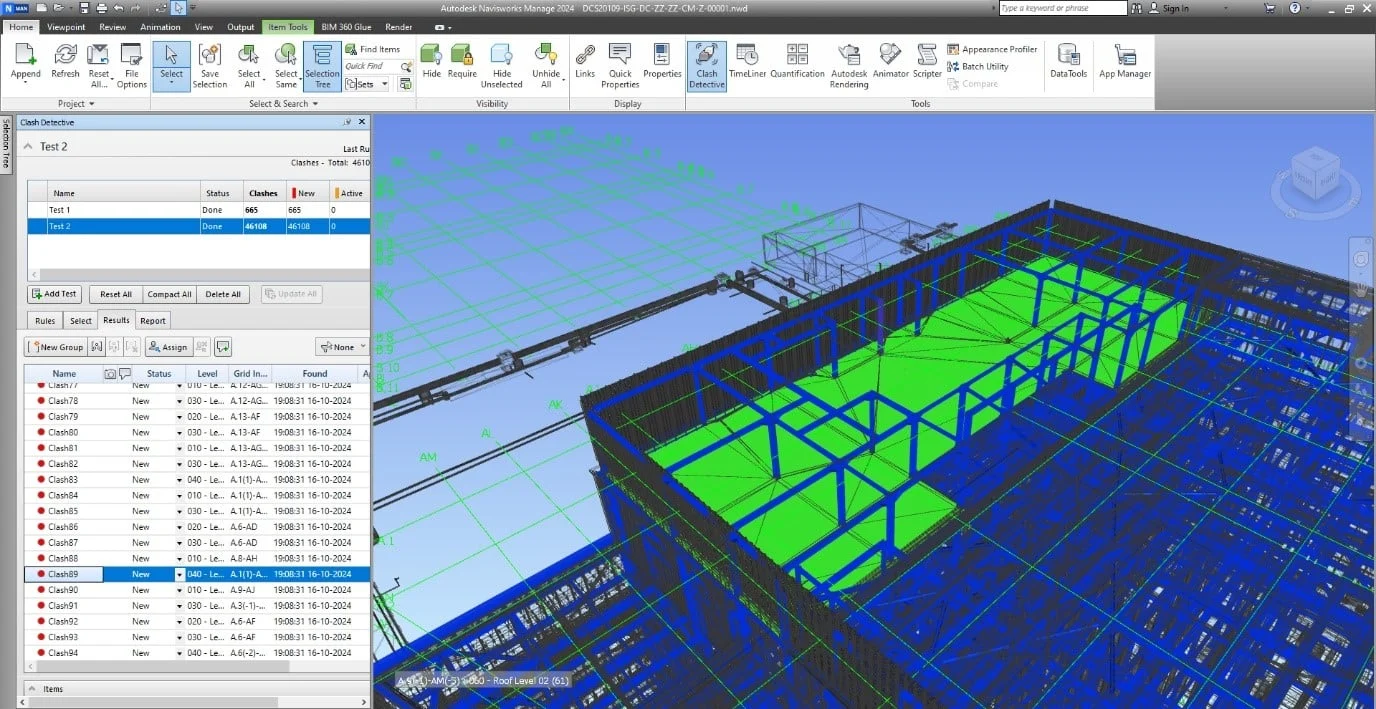1376x709 pixels.
Task: Create a New Group in clash results
Action: click(x=57, y=347)
